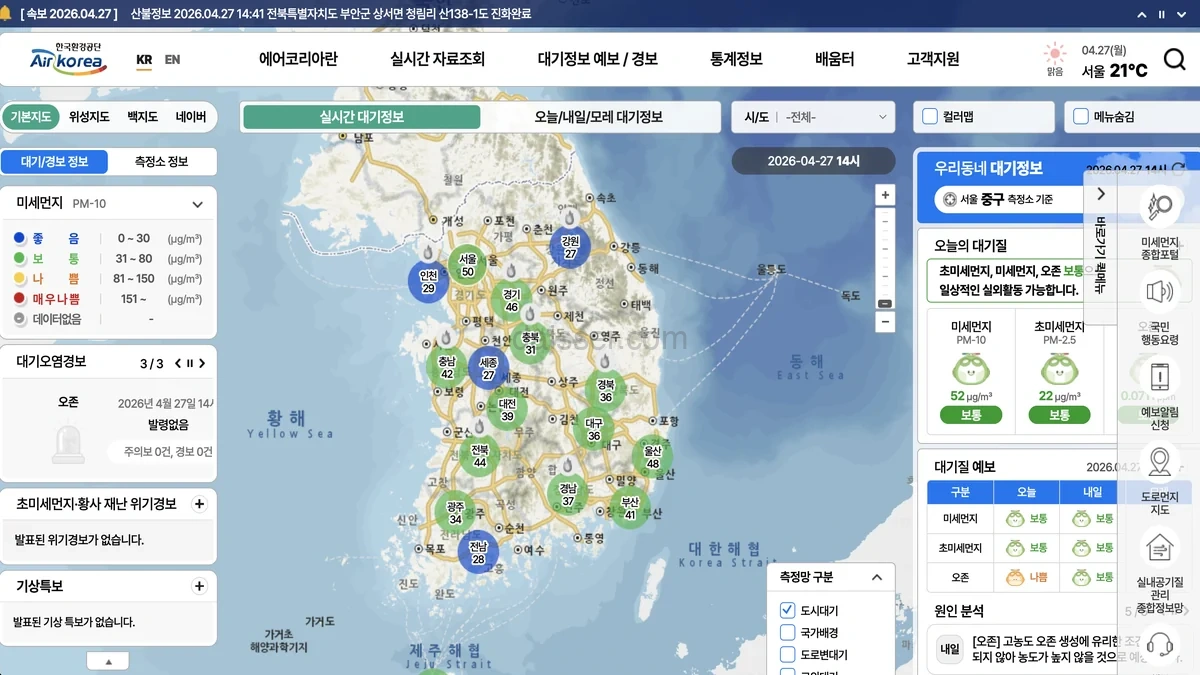
Task: Refresh 우리동네 대기정보 with the reload icon
Action: pyautogui.click(x=1178, y=169)
